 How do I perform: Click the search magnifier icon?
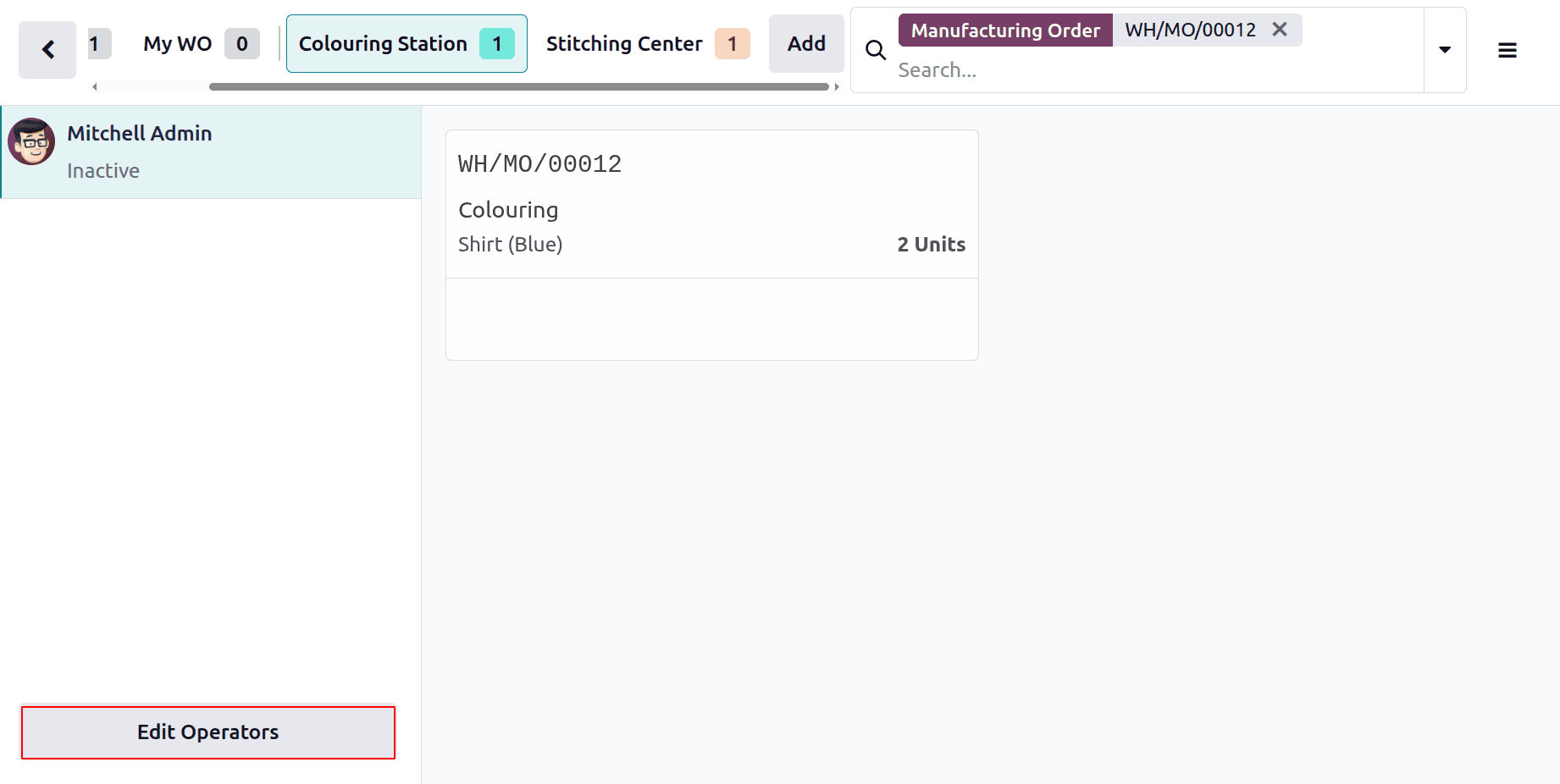[x=876, y=51]
